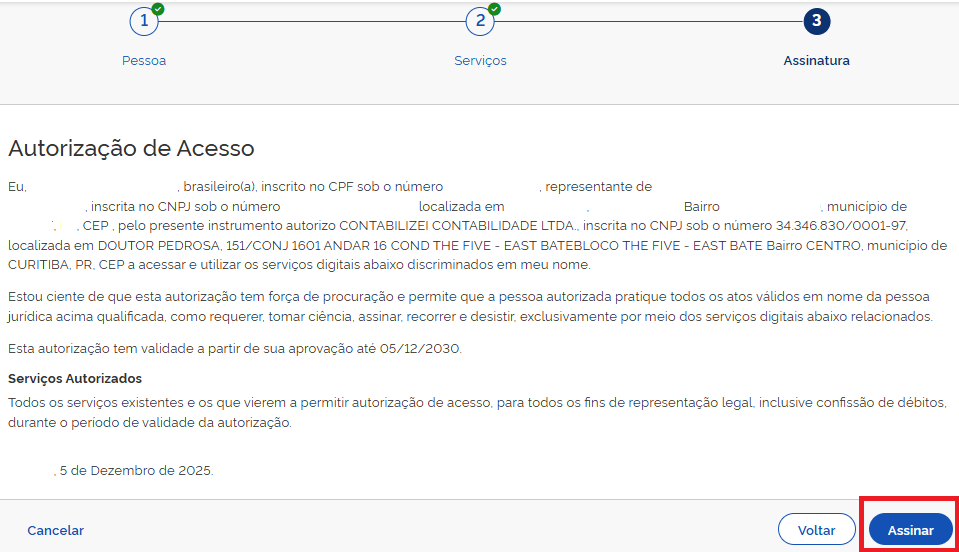Go to the Serviços step label
959x552 pixels.
coord(480,61)
